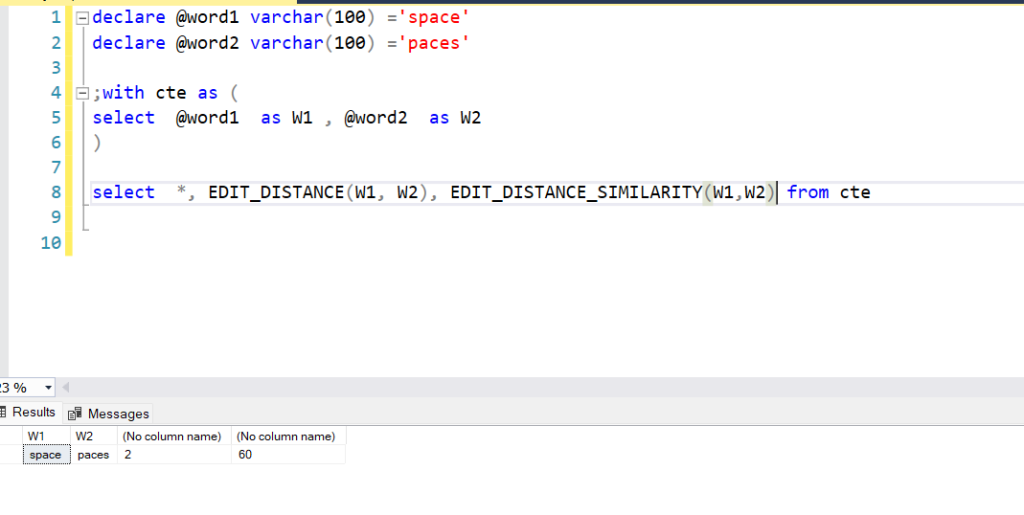Click cte name on line 4
This screenshot has height=515, width=1024.
pos(170,93)
